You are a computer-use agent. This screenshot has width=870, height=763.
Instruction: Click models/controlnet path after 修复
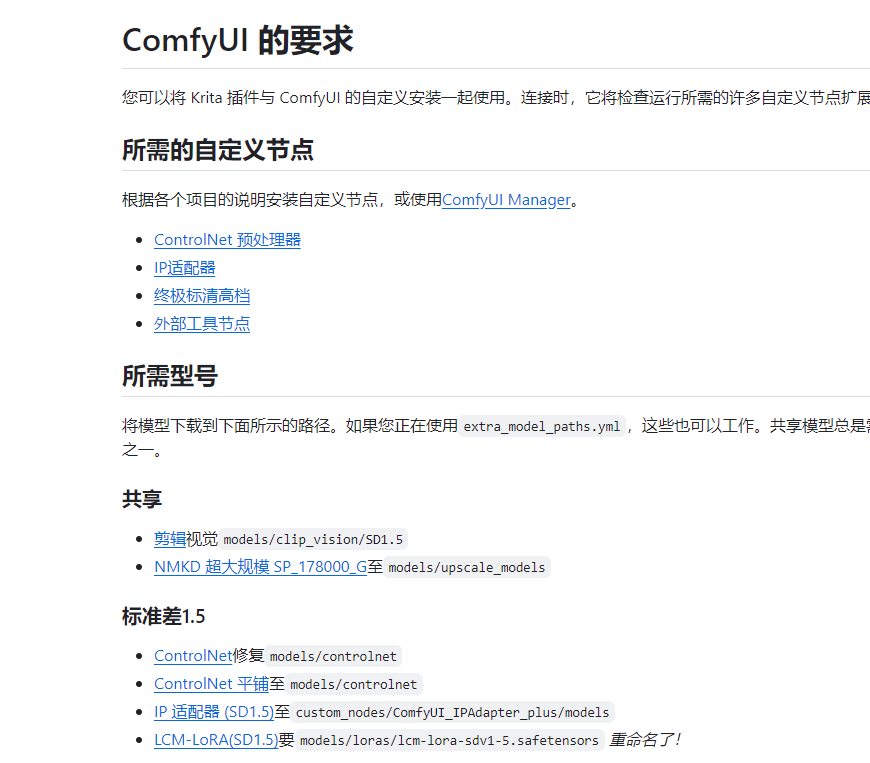(x=333, y=656)
